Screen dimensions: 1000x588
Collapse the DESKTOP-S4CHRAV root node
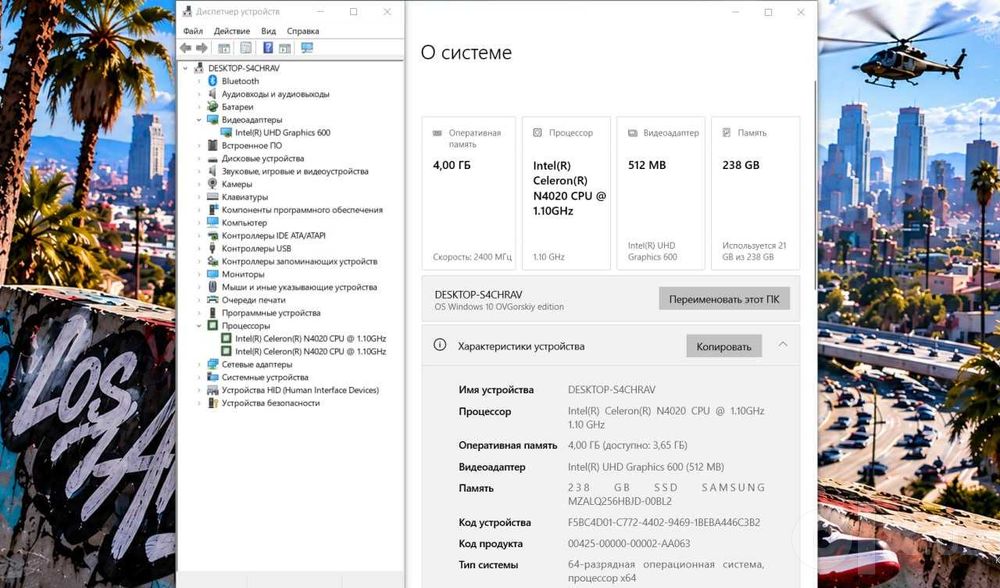tap(186, 68)
